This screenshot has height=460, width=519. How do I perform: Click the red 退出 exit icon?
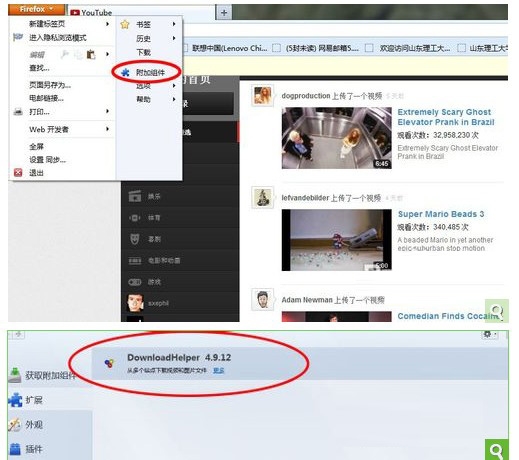18,172
